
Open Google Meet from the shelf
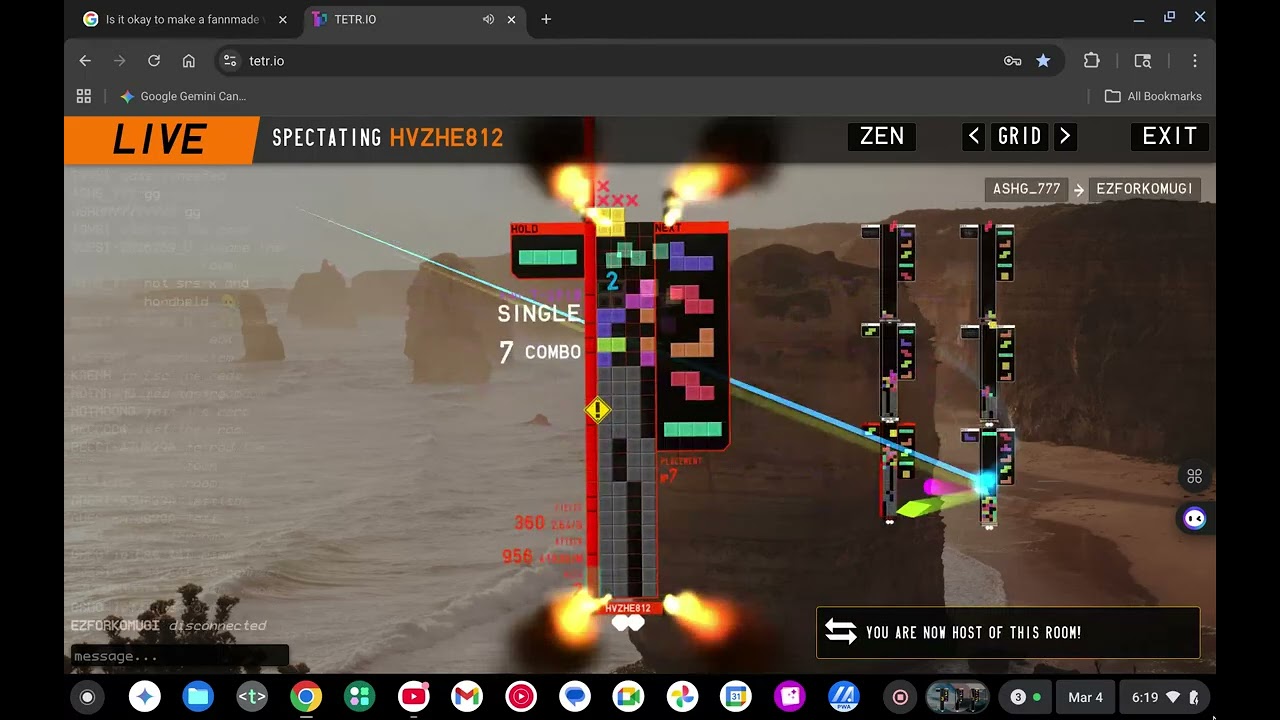(628, 697)
